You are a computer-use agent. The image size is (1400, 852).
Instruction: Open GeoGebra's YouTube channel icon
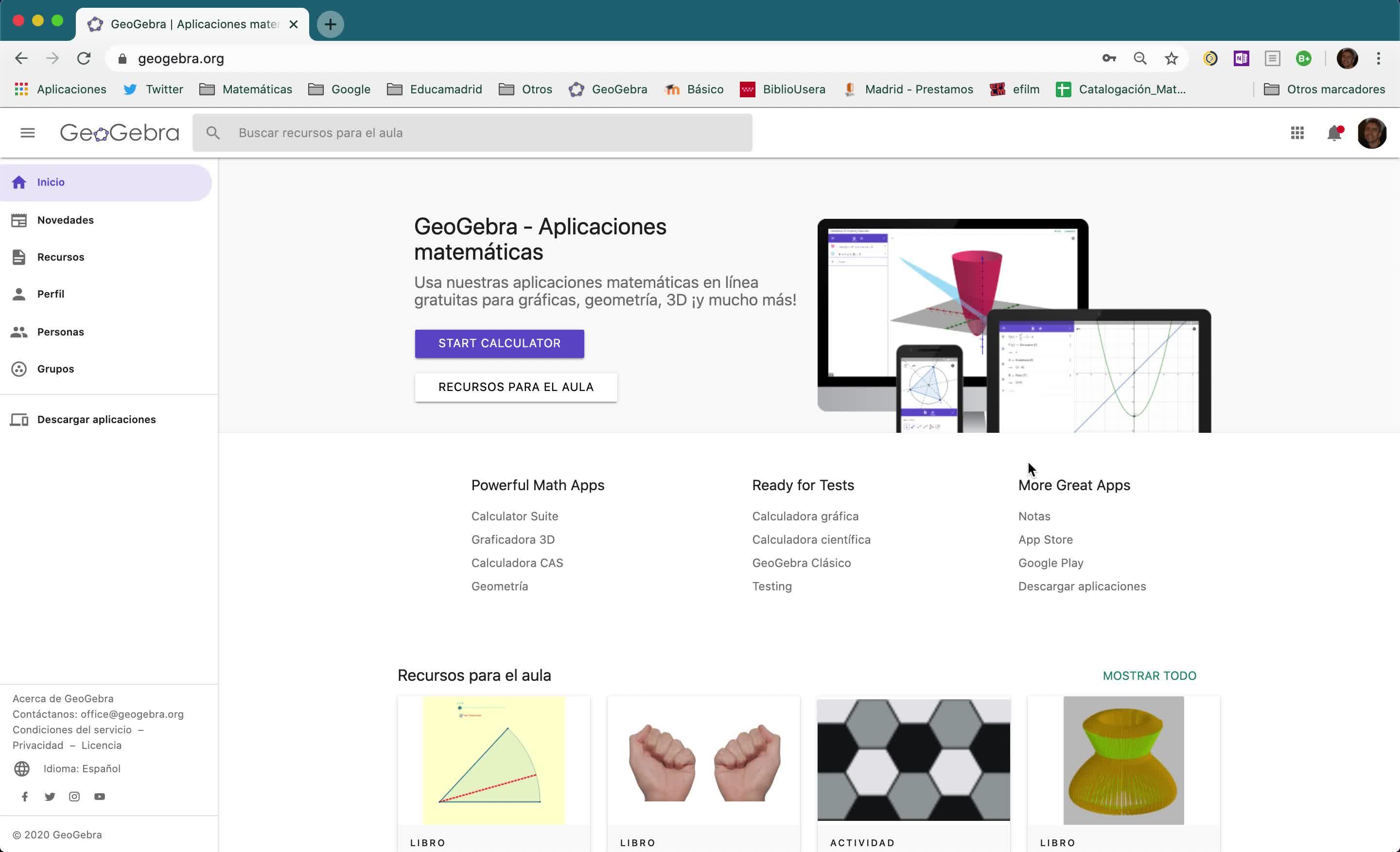(100, 796)
